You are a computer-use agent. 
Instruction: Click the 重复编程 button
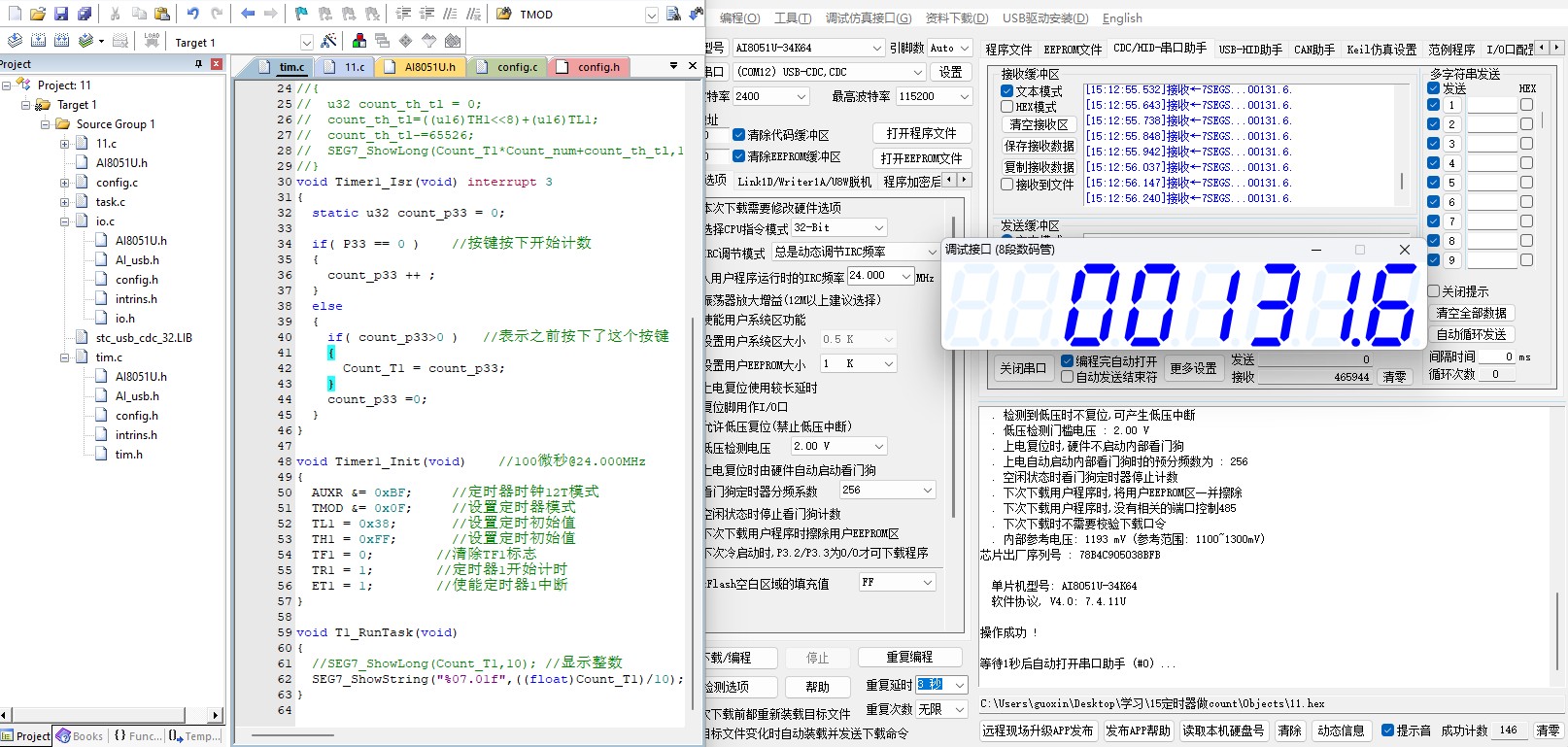click(x=909, y=658)
